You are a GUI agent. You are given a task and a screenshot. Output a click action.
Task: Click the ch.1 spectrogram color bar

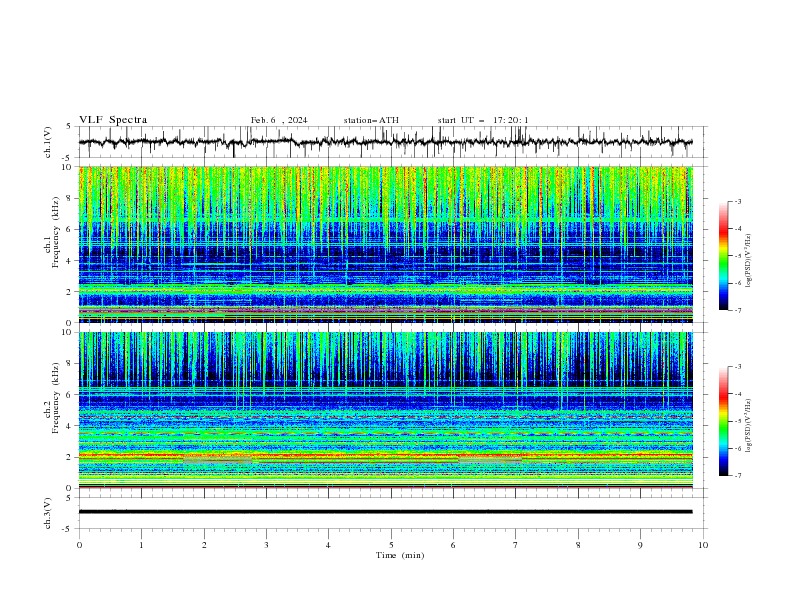[723, 255]
